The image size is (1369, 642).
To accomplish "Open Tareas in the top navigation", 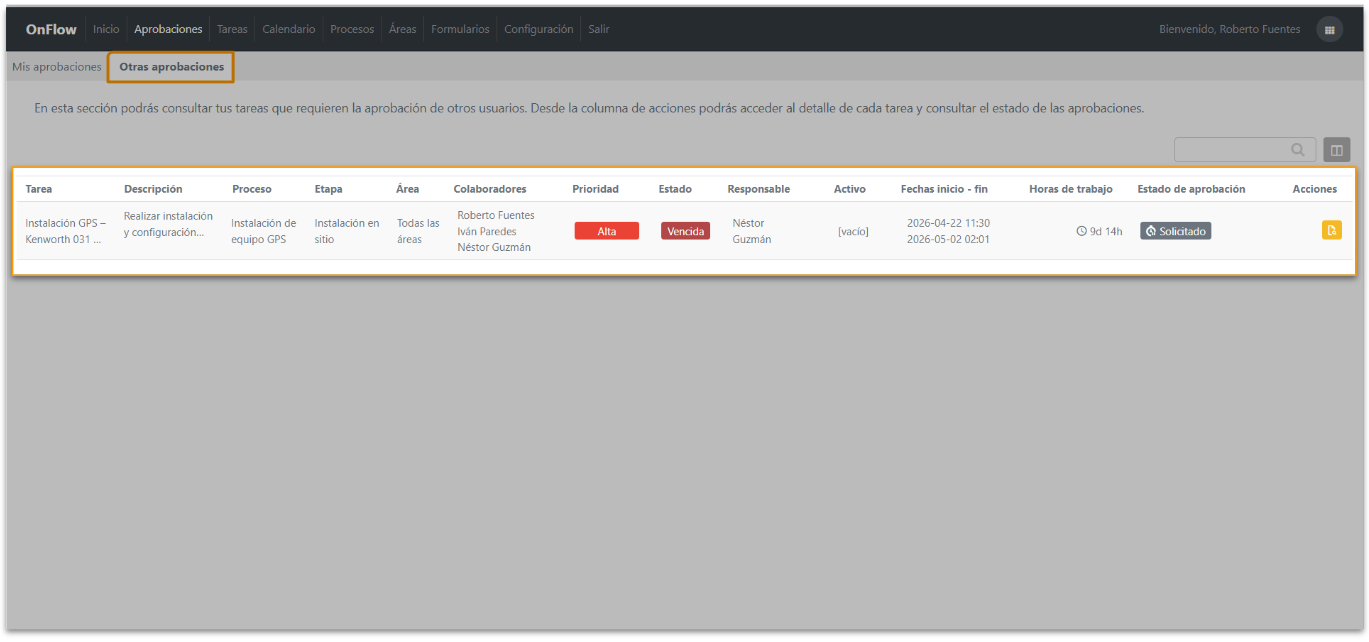I will (x=232, y=29).
